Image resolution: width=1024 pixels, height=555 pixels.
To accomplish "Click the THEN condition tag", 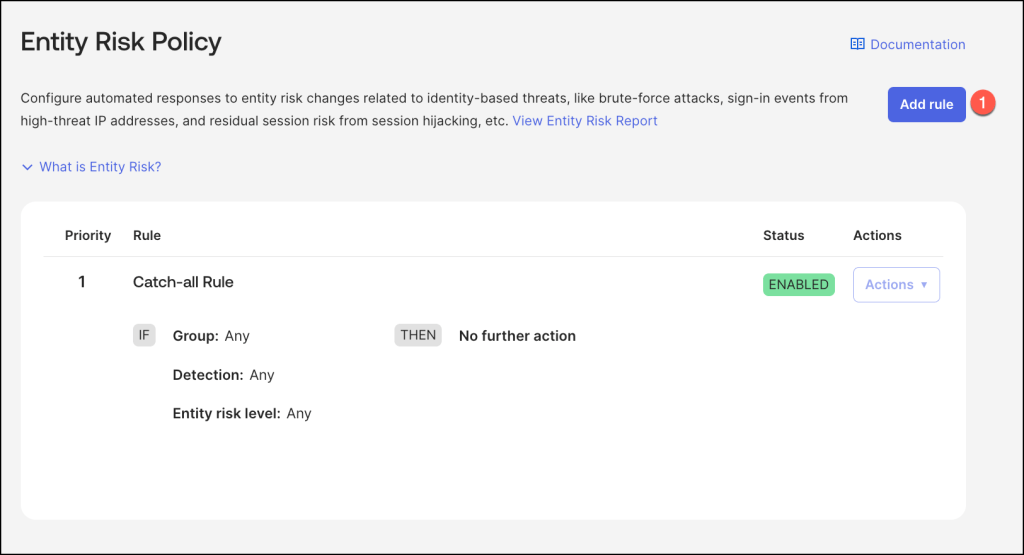I will coord(418,335).
